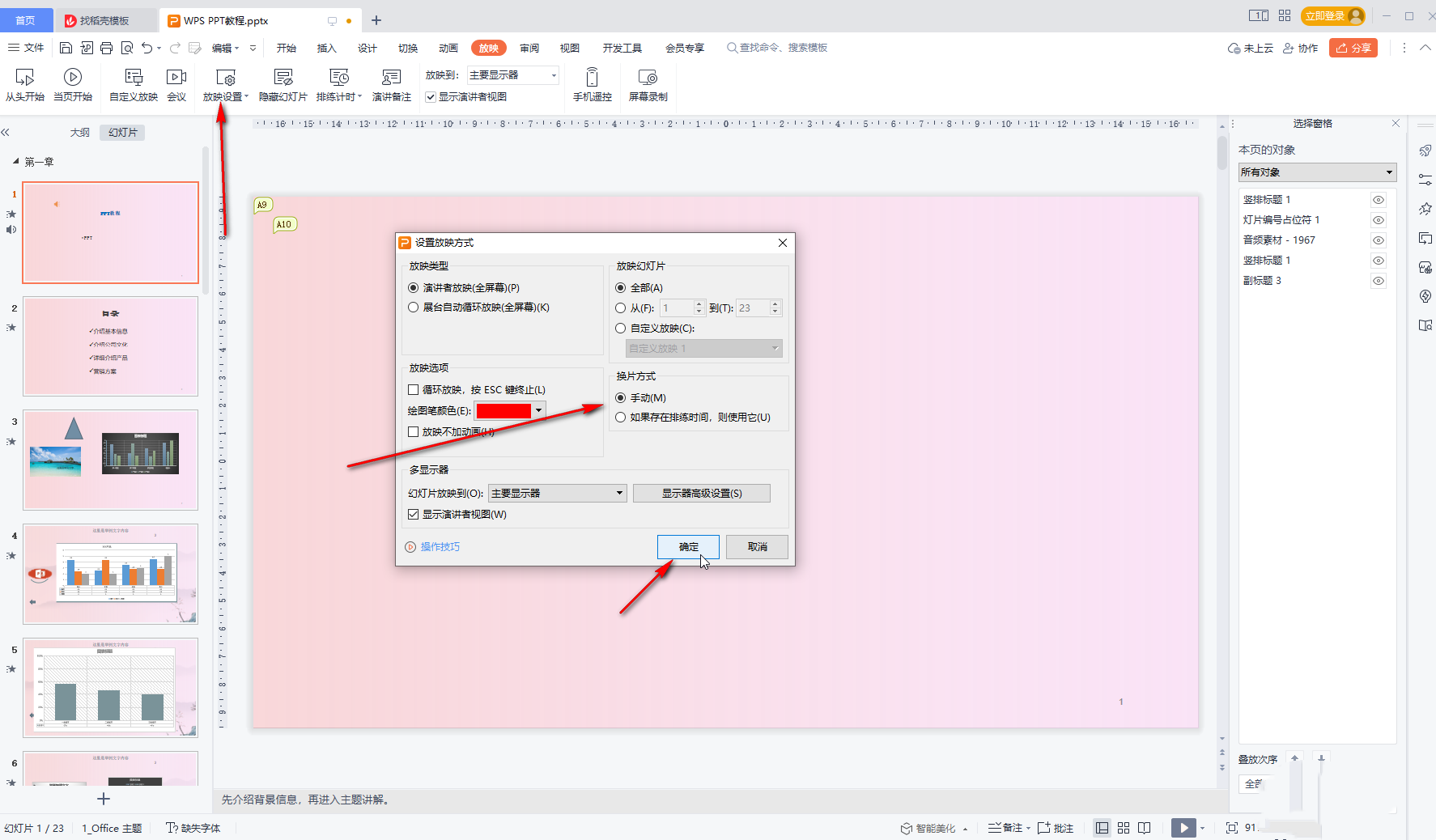Add new slide plus button

(104, 799)
